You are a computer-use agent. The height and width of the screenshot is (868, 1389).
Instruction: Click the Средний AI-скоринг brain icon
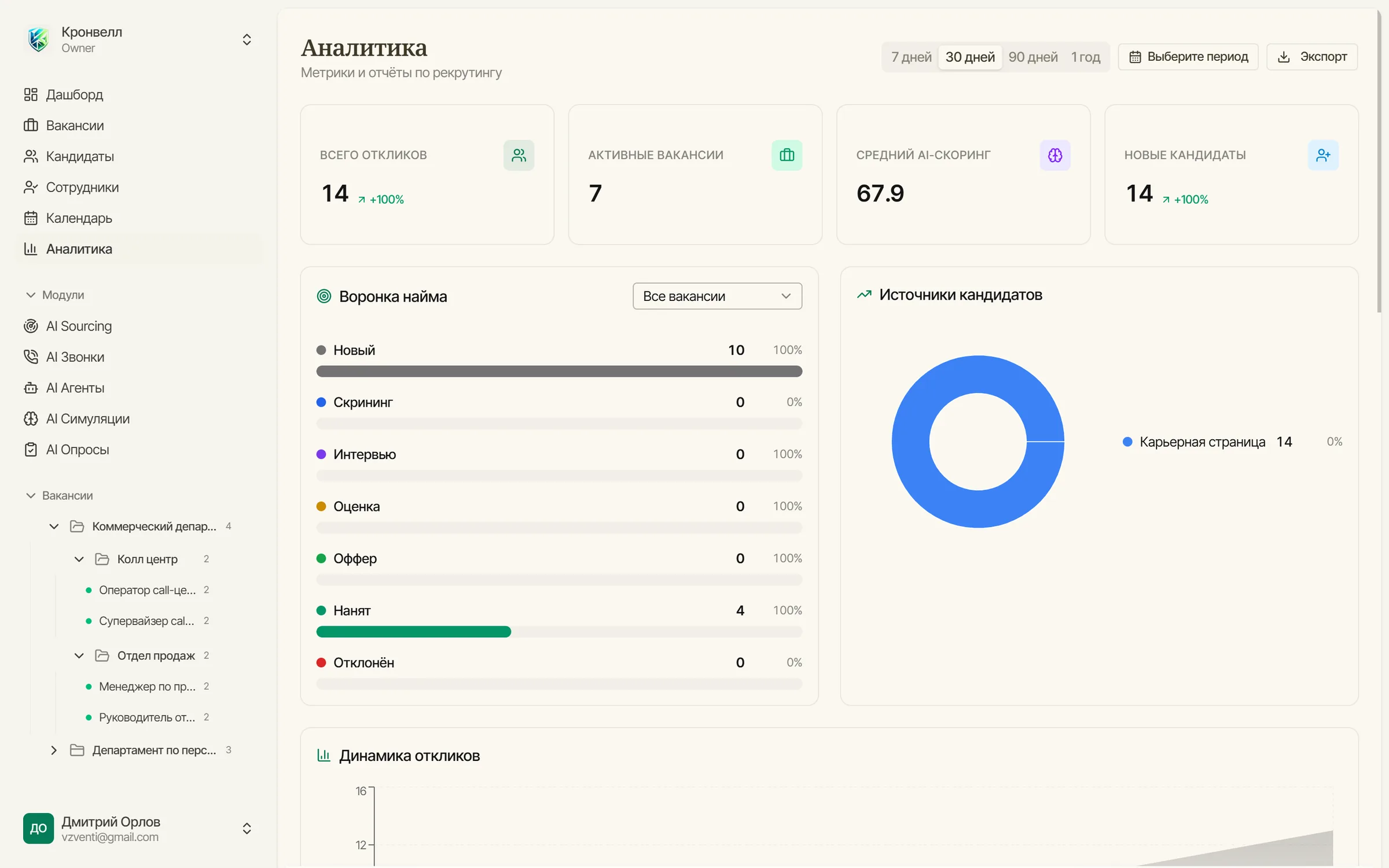click(x=1054, y=155)
